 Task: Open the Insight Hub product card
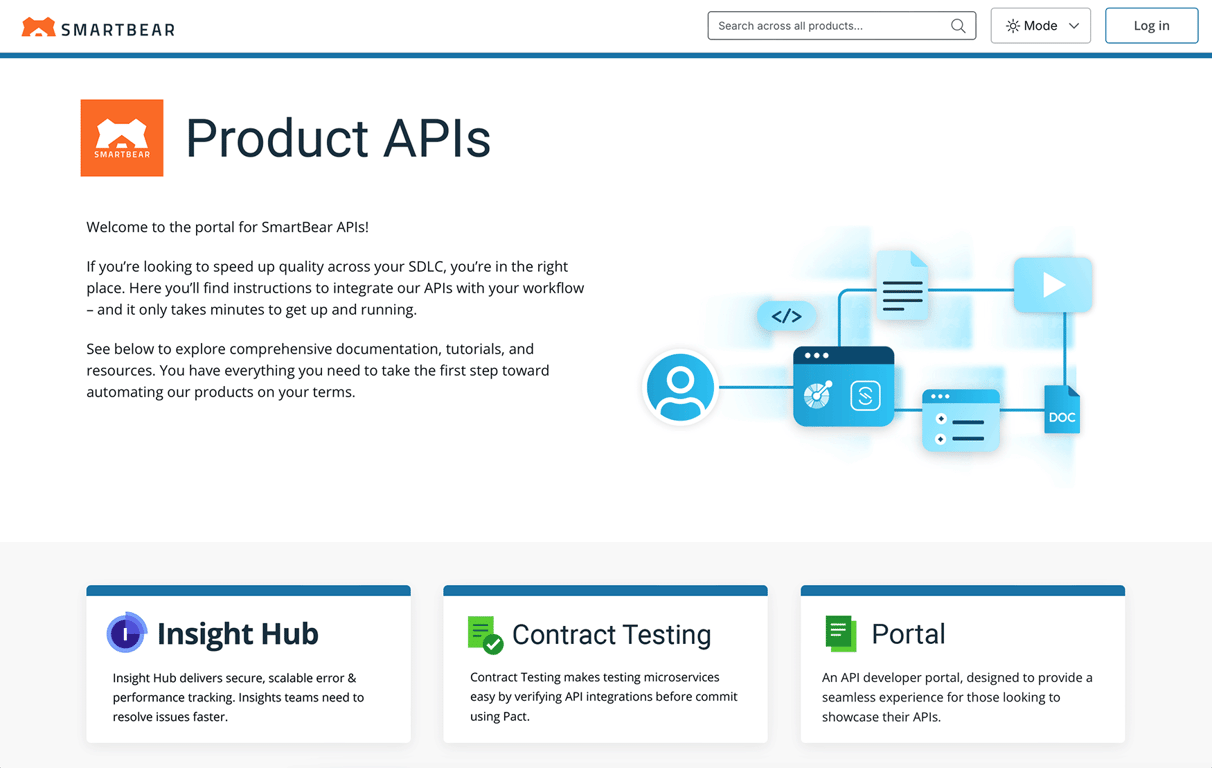tap(248, 663)
